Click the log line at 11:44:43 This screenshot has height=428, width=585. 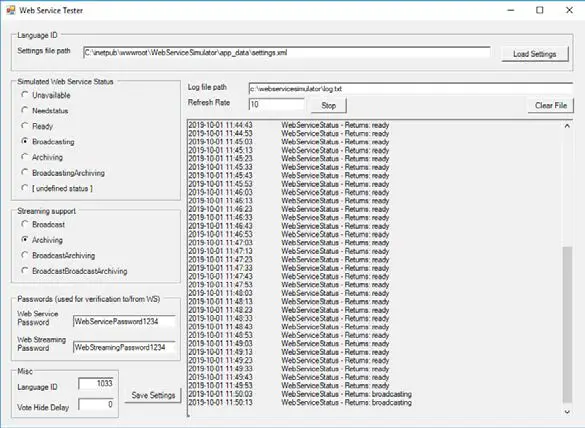[x=289, y=125]
